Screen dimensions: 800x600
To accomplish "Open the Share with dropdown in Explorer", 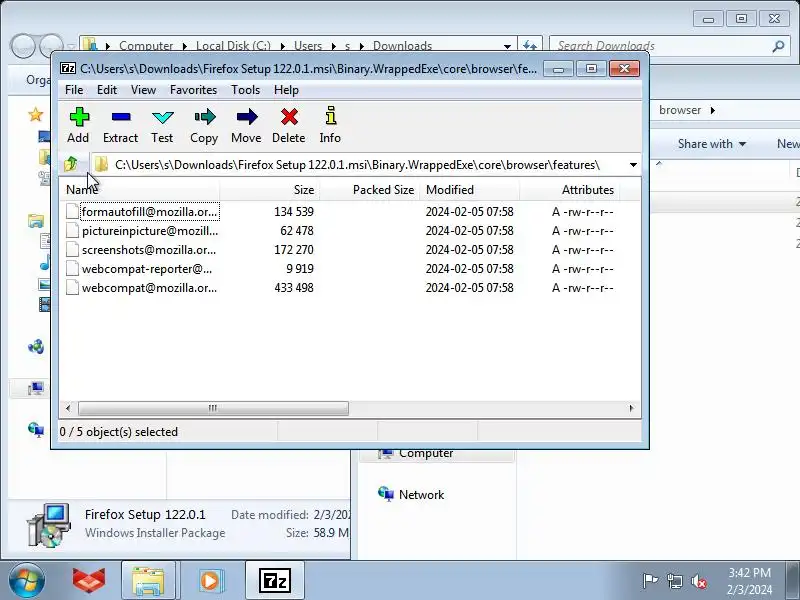I will tap(712, 144).
